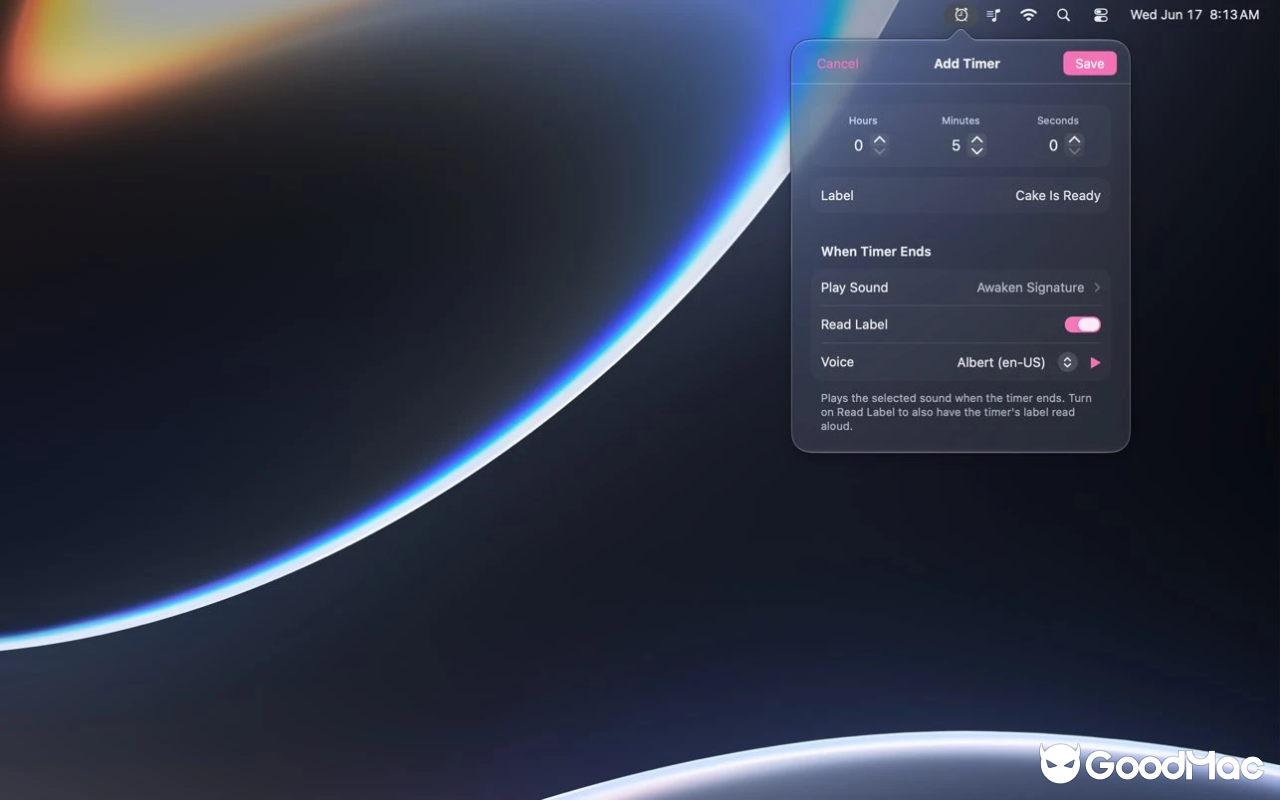Viewport: 1280px width, 800px height.
Task: Open the Play Sound Awaken Signature row
Action: 960,287
